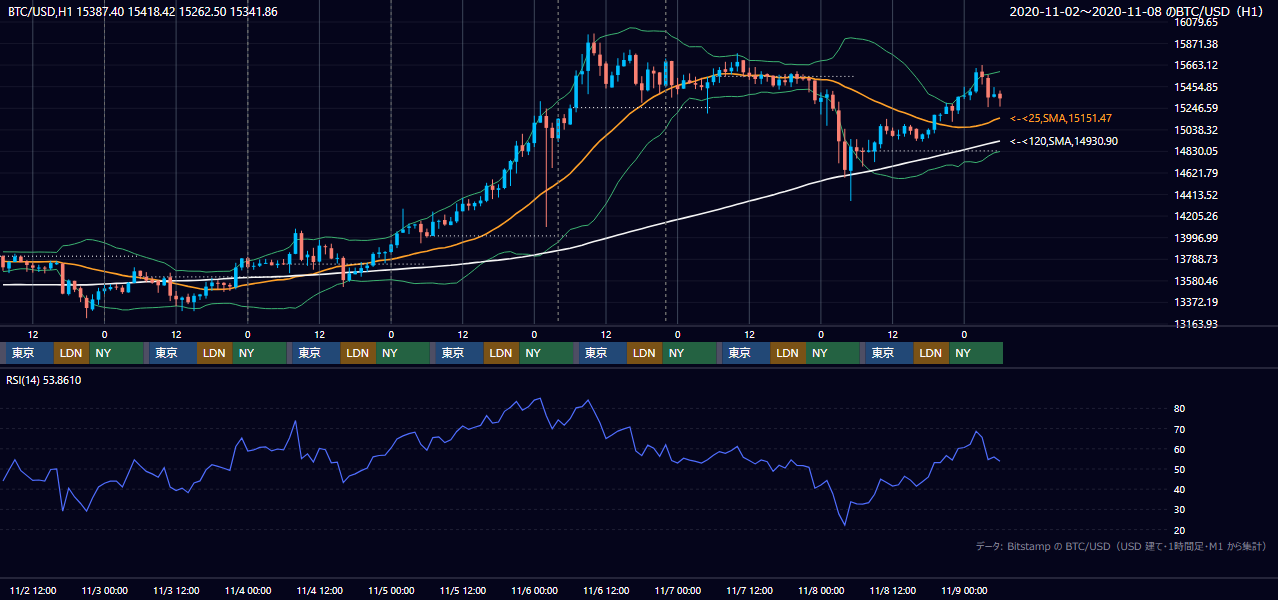Click the RSI scale value 20
Image resolution: width=1278 pixels, height=600 pixels.
[x=1180, y=530]
